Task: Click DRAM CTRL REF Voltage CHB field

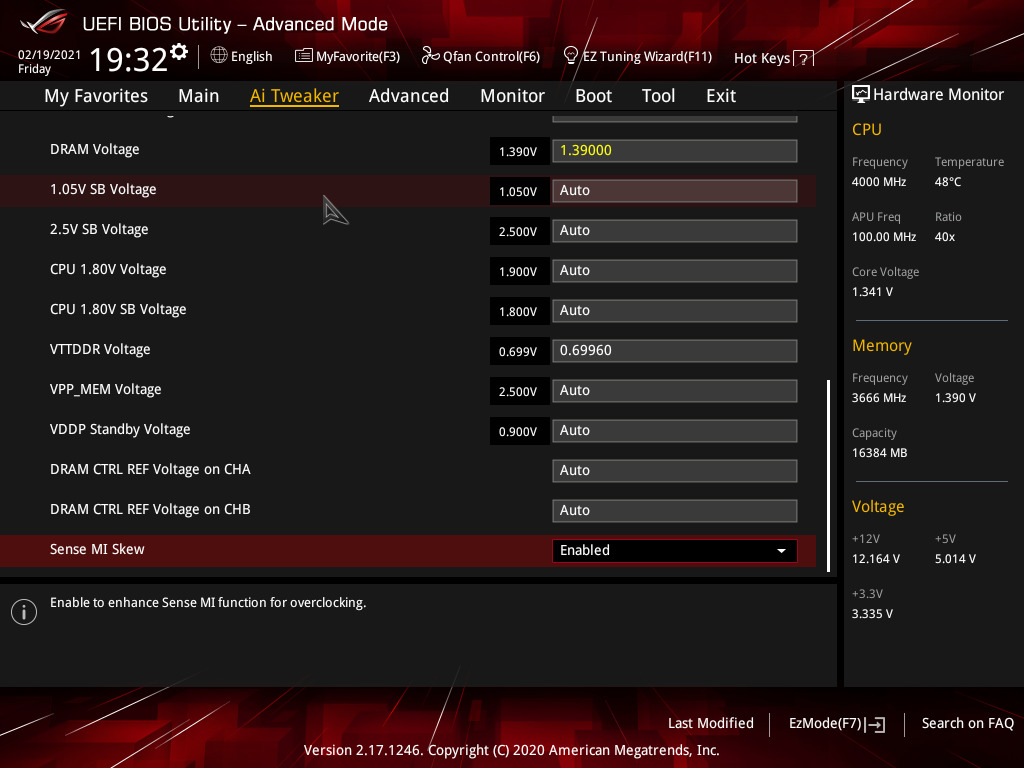Action: (x=675, y=511)
